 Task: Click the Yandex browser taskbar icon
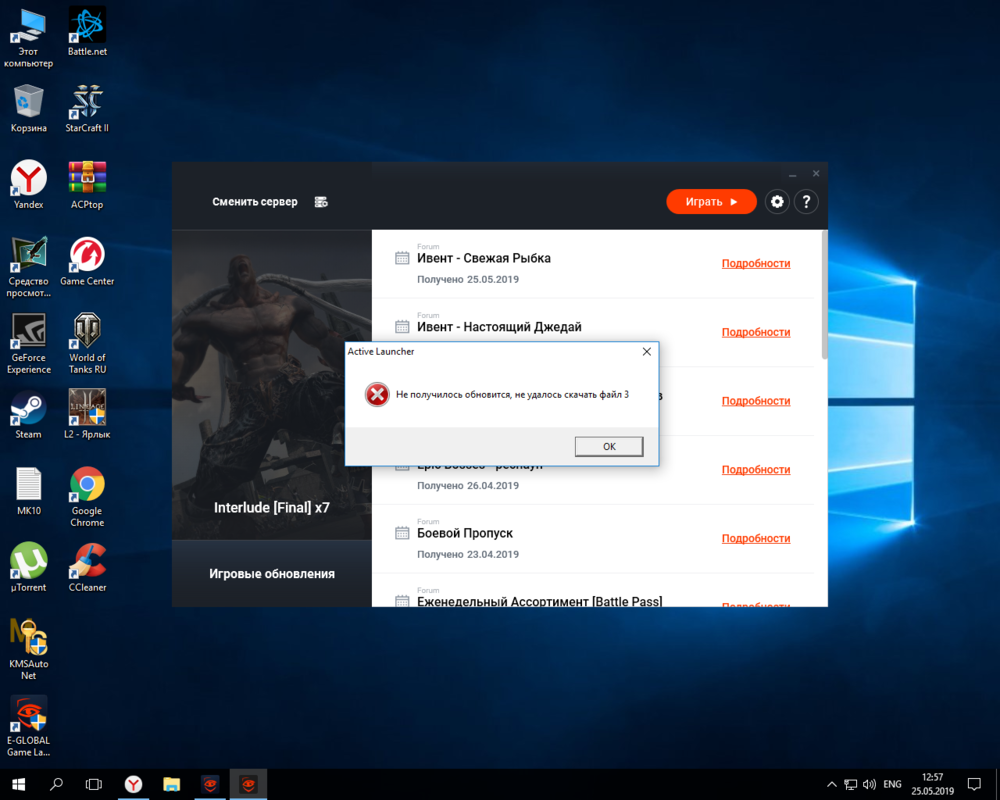click(132, 785)
